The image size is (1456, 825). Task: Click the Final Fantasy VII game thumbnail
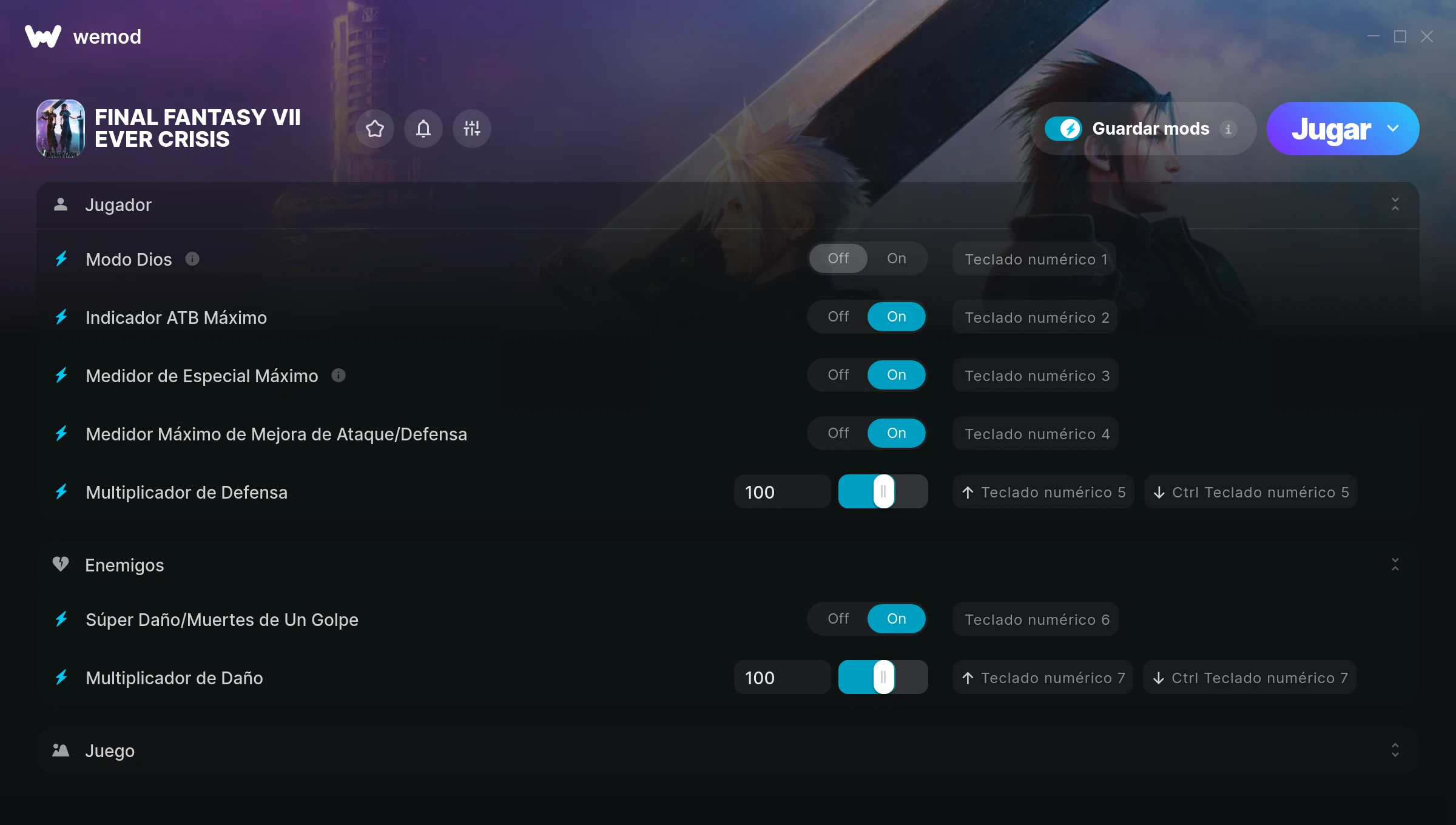tap(61, 129)
